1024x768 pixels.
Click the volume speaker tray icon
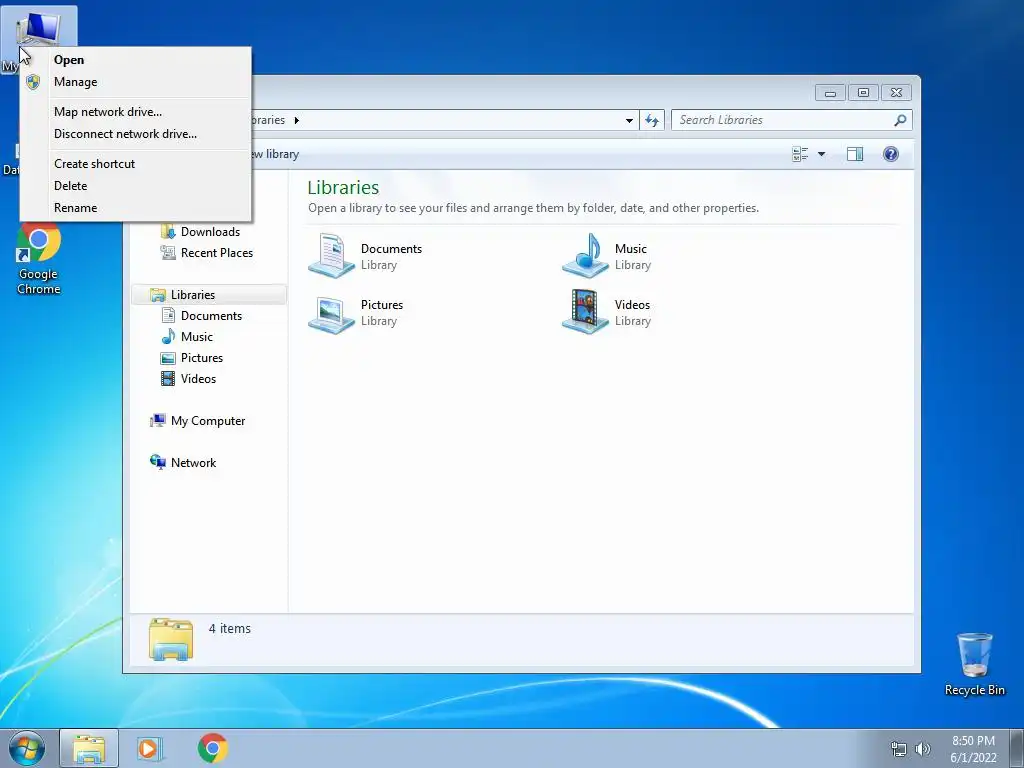(922, 749)
